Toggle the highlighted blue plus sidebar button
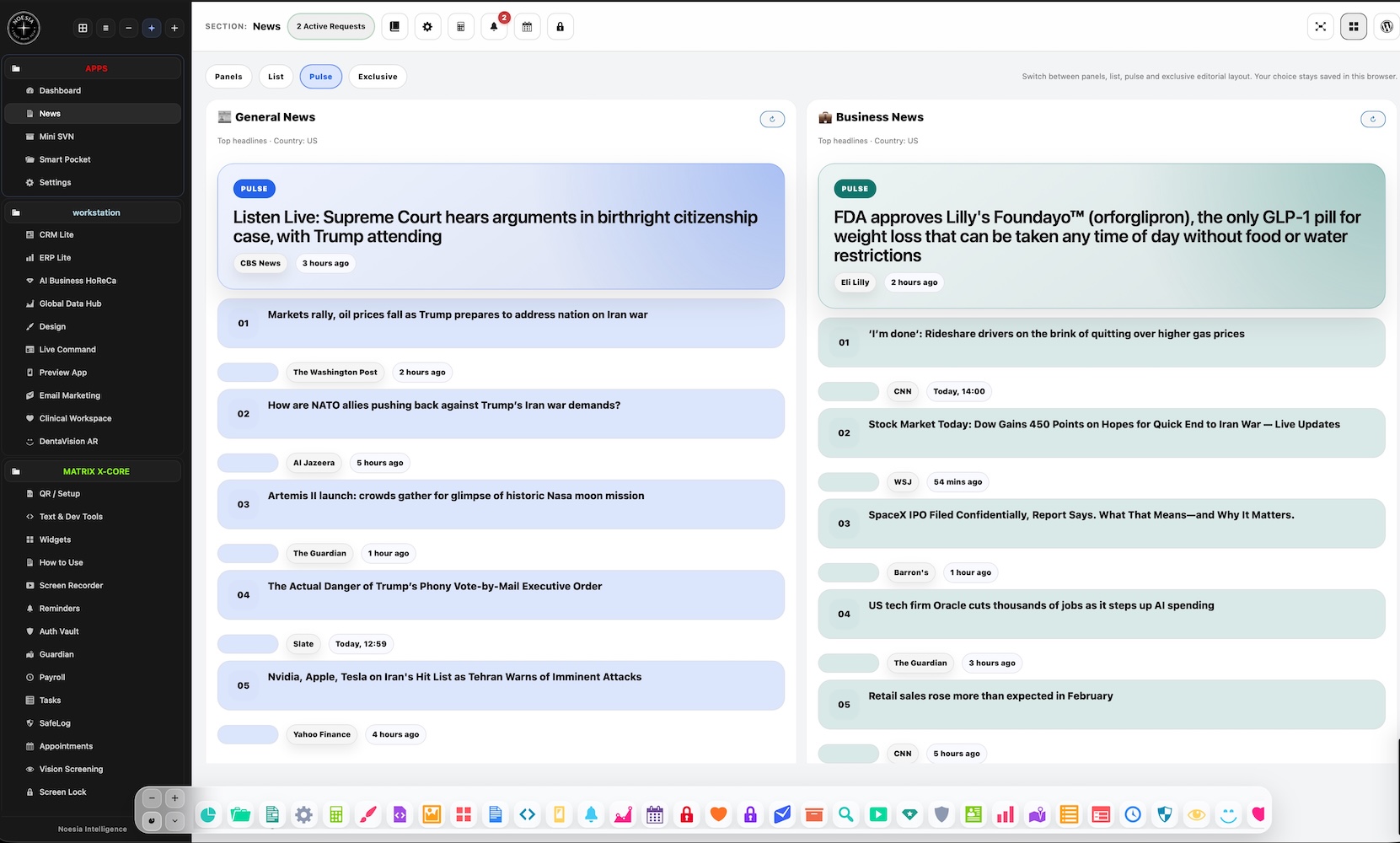1400x843 pixels. click(x=152, y=28)
